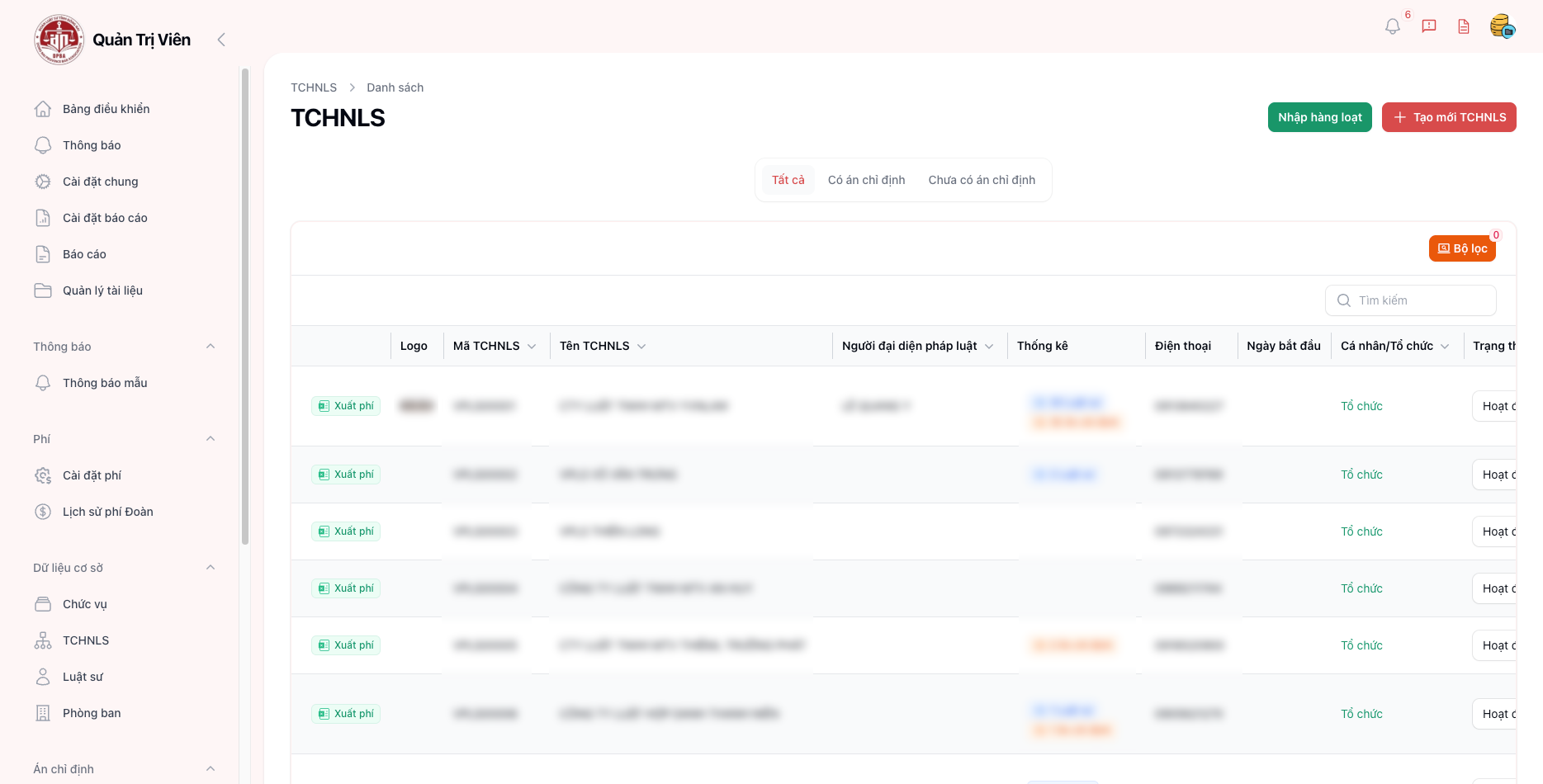Open Lịch sử phí Đoàn page
Screen dimensions: 1543x784
point(107,512)
